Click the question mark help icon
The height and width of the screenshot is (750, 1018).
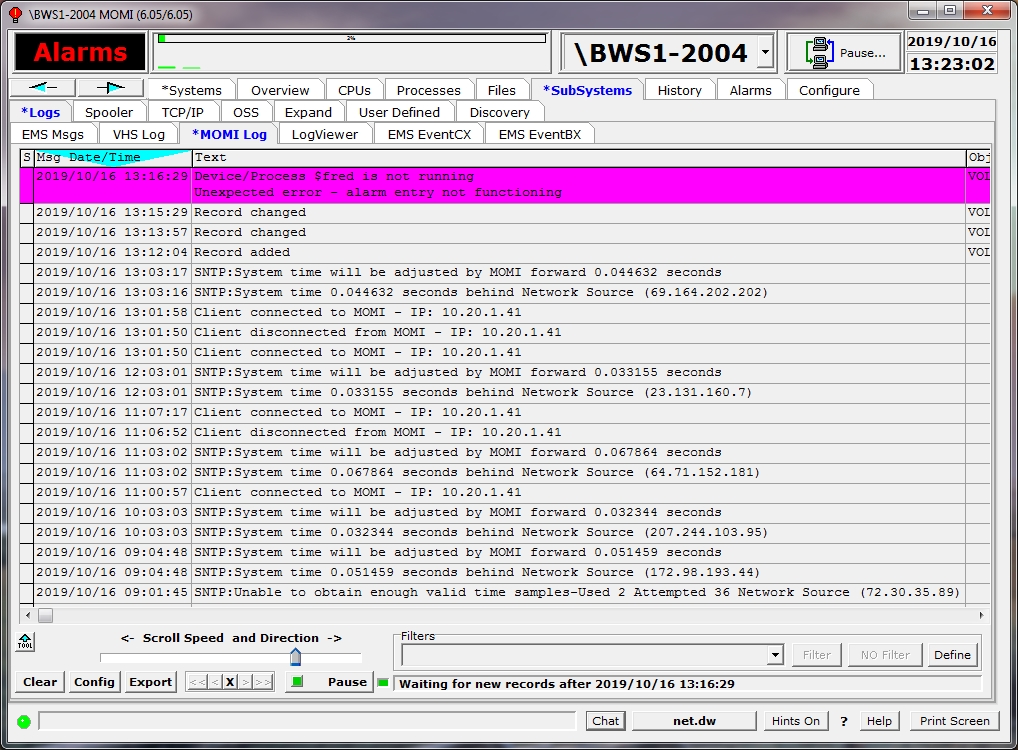(843, 721)
